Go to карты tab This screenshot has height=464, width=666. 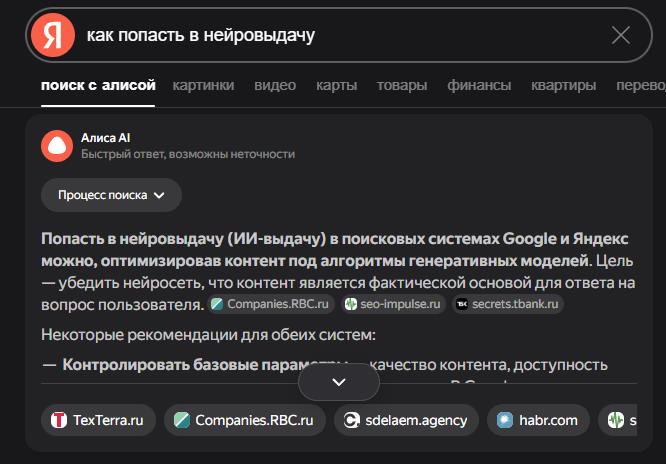336,85
